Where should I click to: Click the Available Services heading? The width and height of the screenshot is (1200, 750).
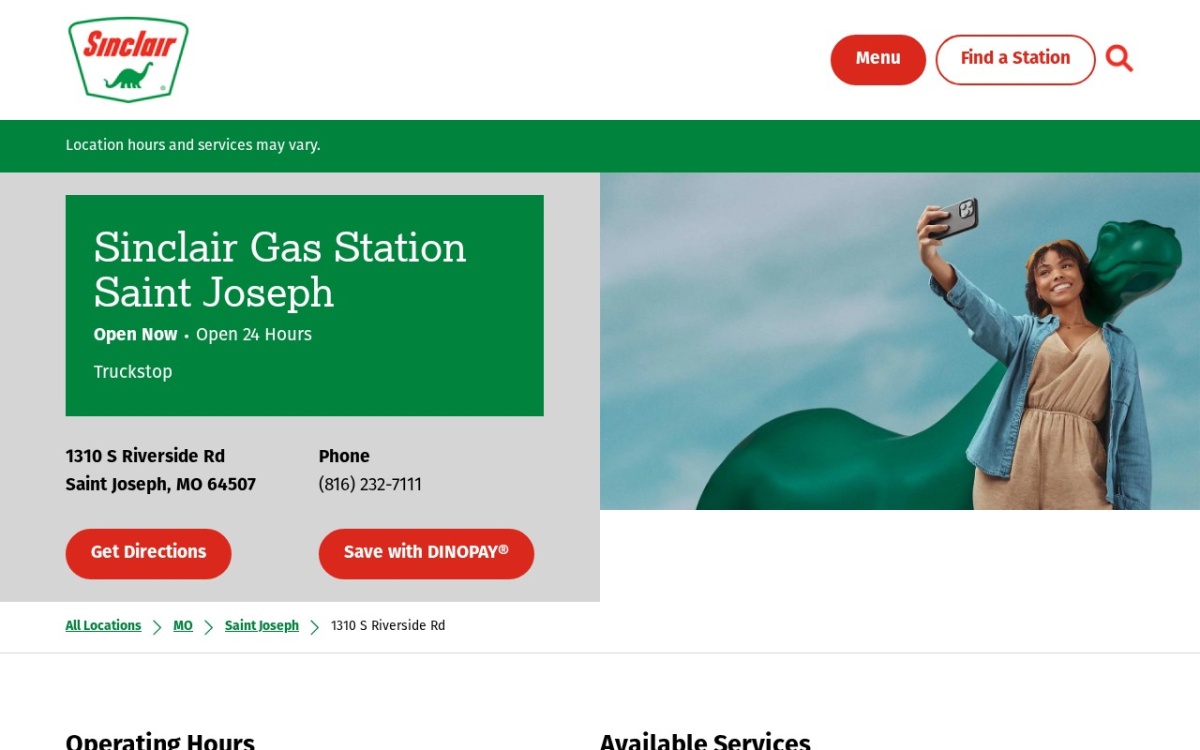coord(705,741)
